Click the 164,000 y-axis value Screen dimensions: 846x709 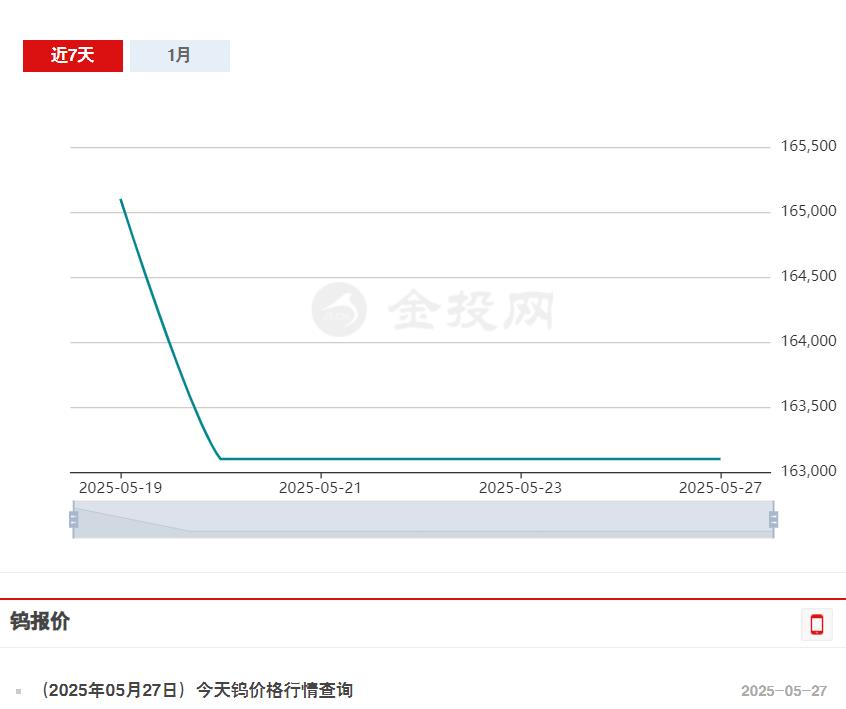(x=809, y=341)
